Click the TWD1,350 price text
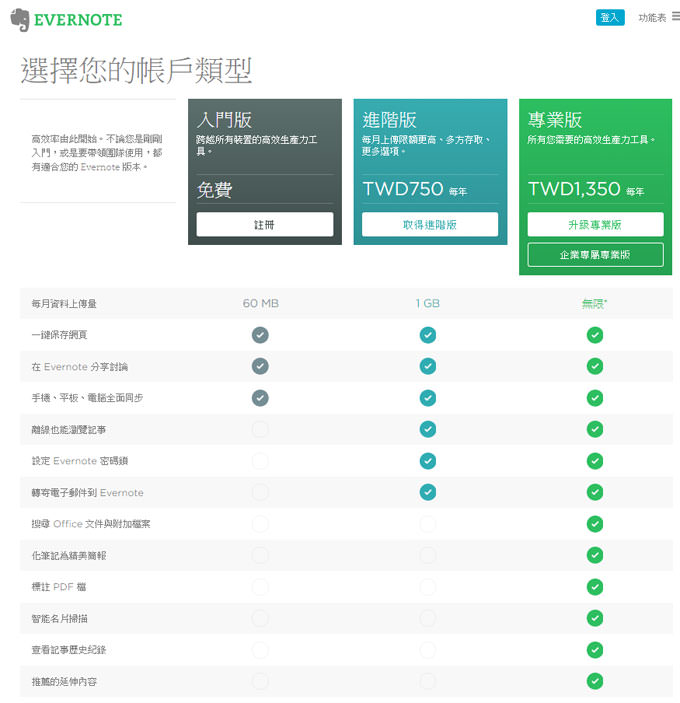 click(x=574, y=189)
